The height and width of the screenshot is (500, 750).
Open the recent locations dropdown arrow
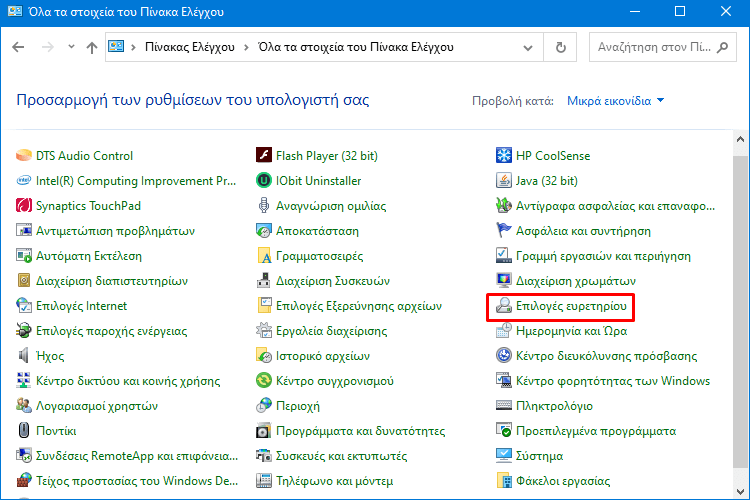pos(71,47)
